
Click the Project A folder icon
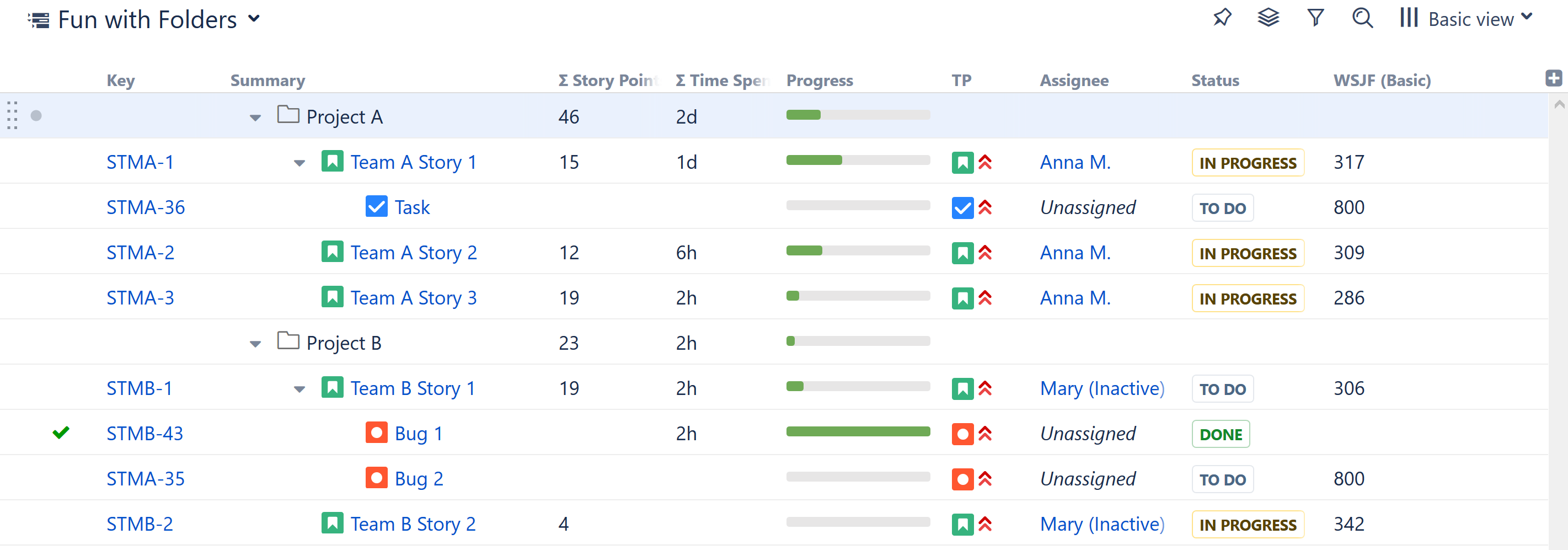pyautogui.click(x=288, y=115)
